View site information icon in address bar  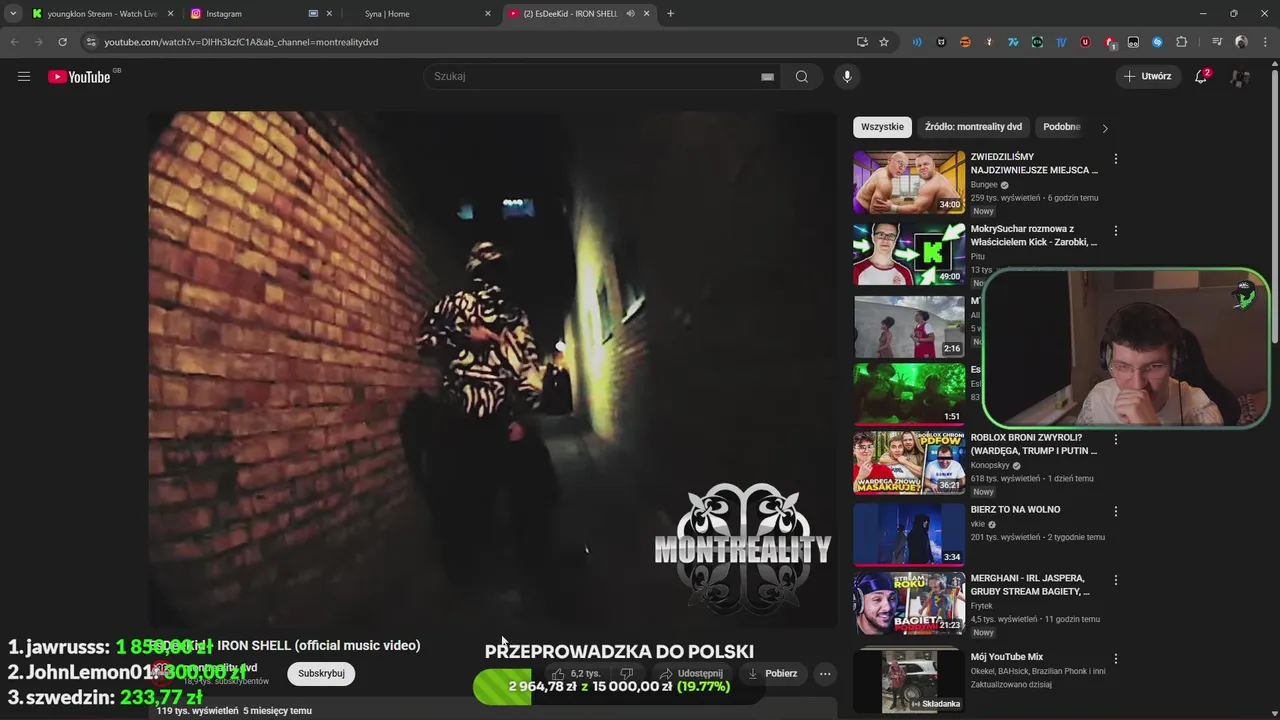[x=91, y=42]
